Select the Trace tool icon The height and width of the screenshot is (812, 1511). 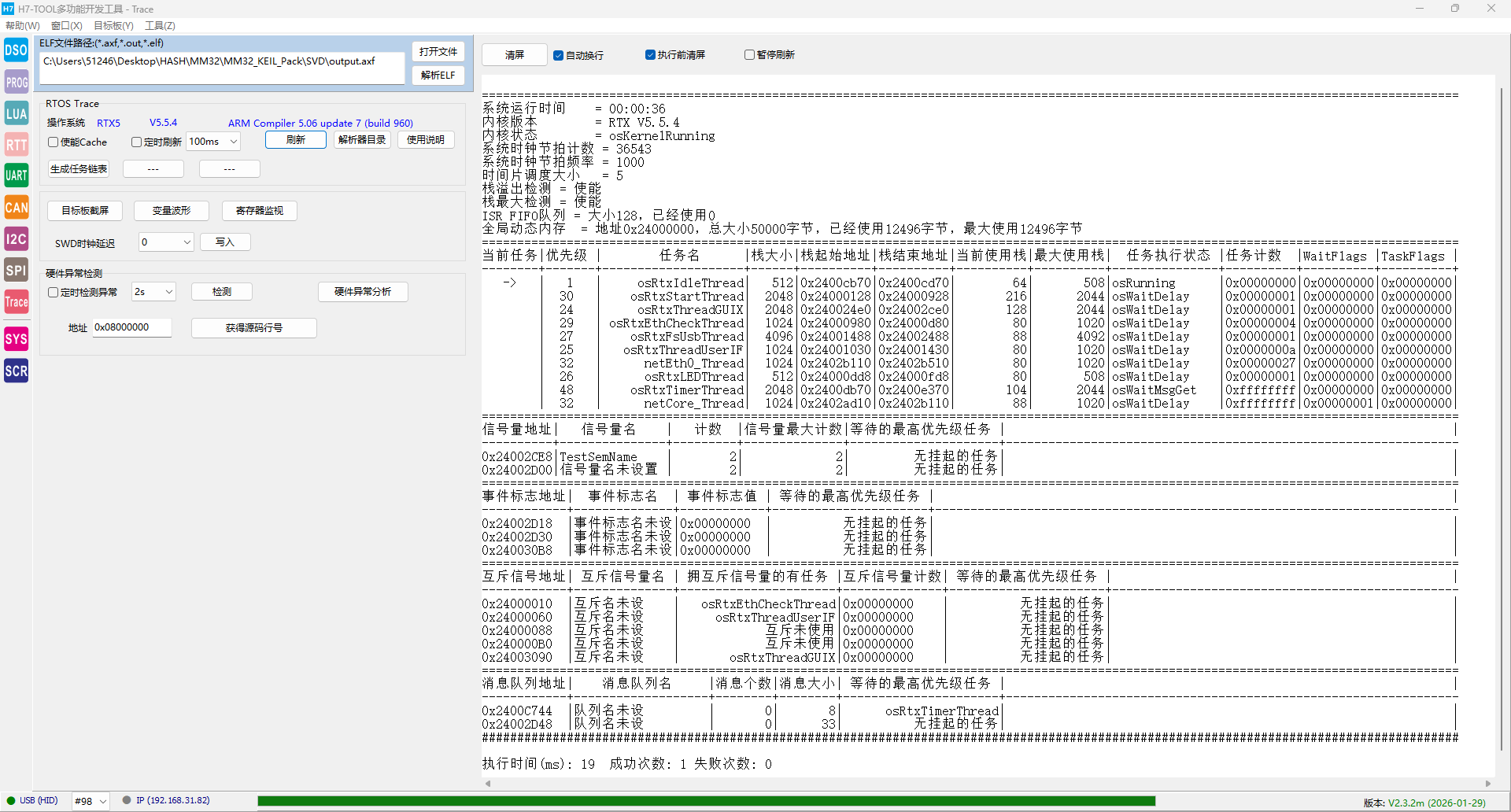pyautogui.click(x=16, y=302)
